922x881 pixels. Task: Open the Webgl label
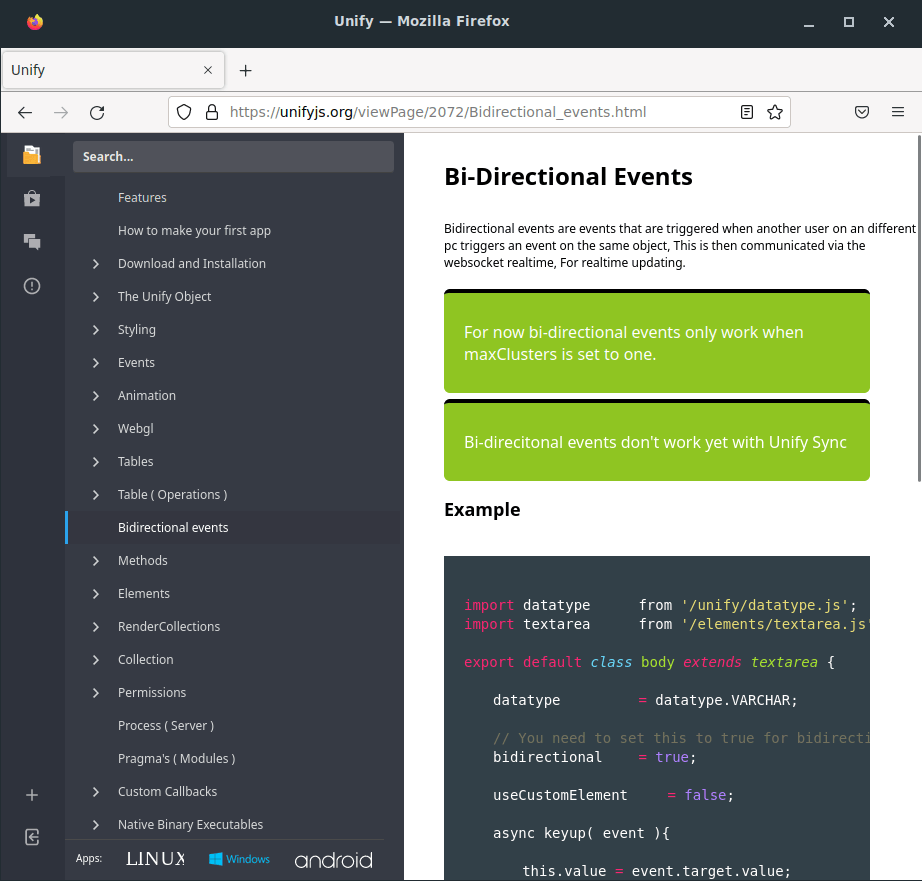[x=135, y=429]
